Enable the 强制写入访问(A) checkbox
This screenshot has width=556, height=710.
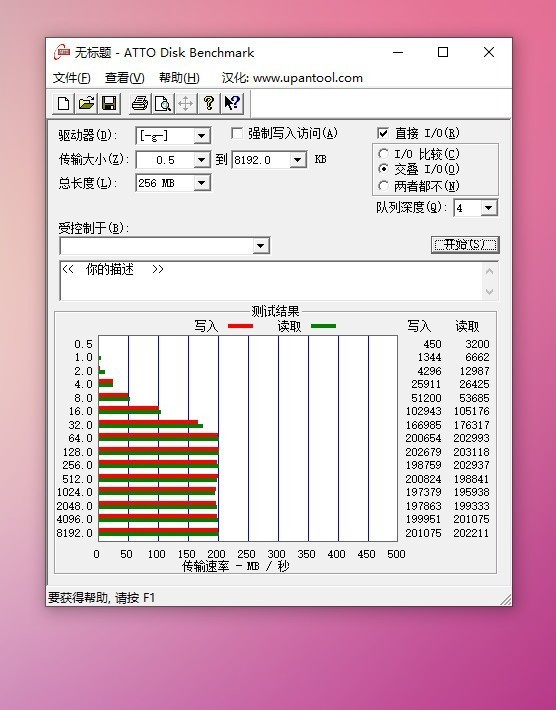click(236, 133)
